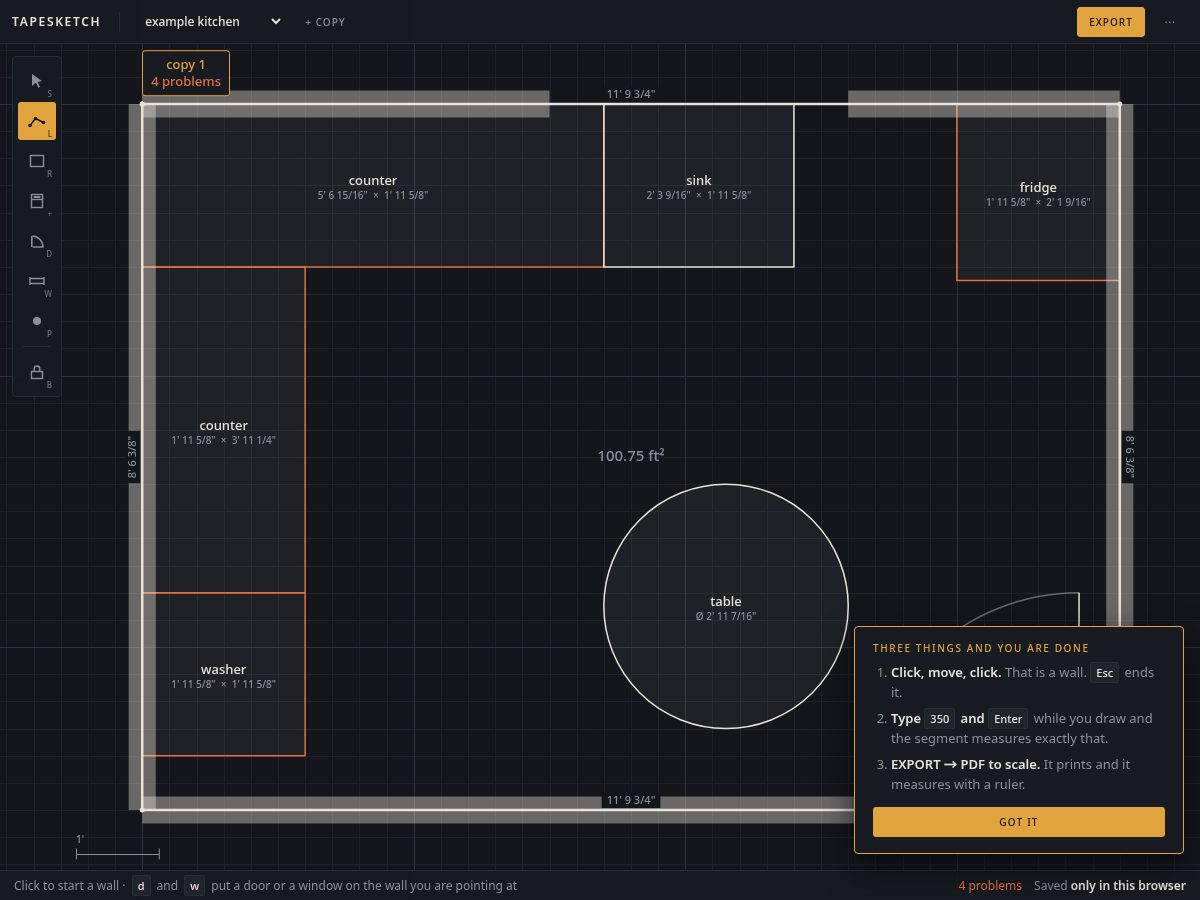Screen dimensions: 1200x900
Task: Activate the wall line drawing tool
Action: (37, 121)
